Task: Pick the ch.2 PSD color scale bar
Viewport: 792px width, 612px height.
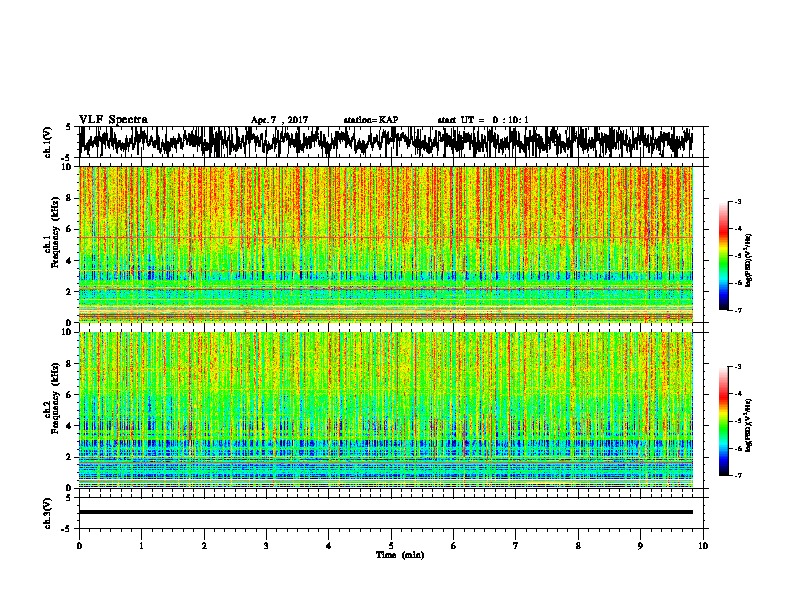Action: coord(723,421)
